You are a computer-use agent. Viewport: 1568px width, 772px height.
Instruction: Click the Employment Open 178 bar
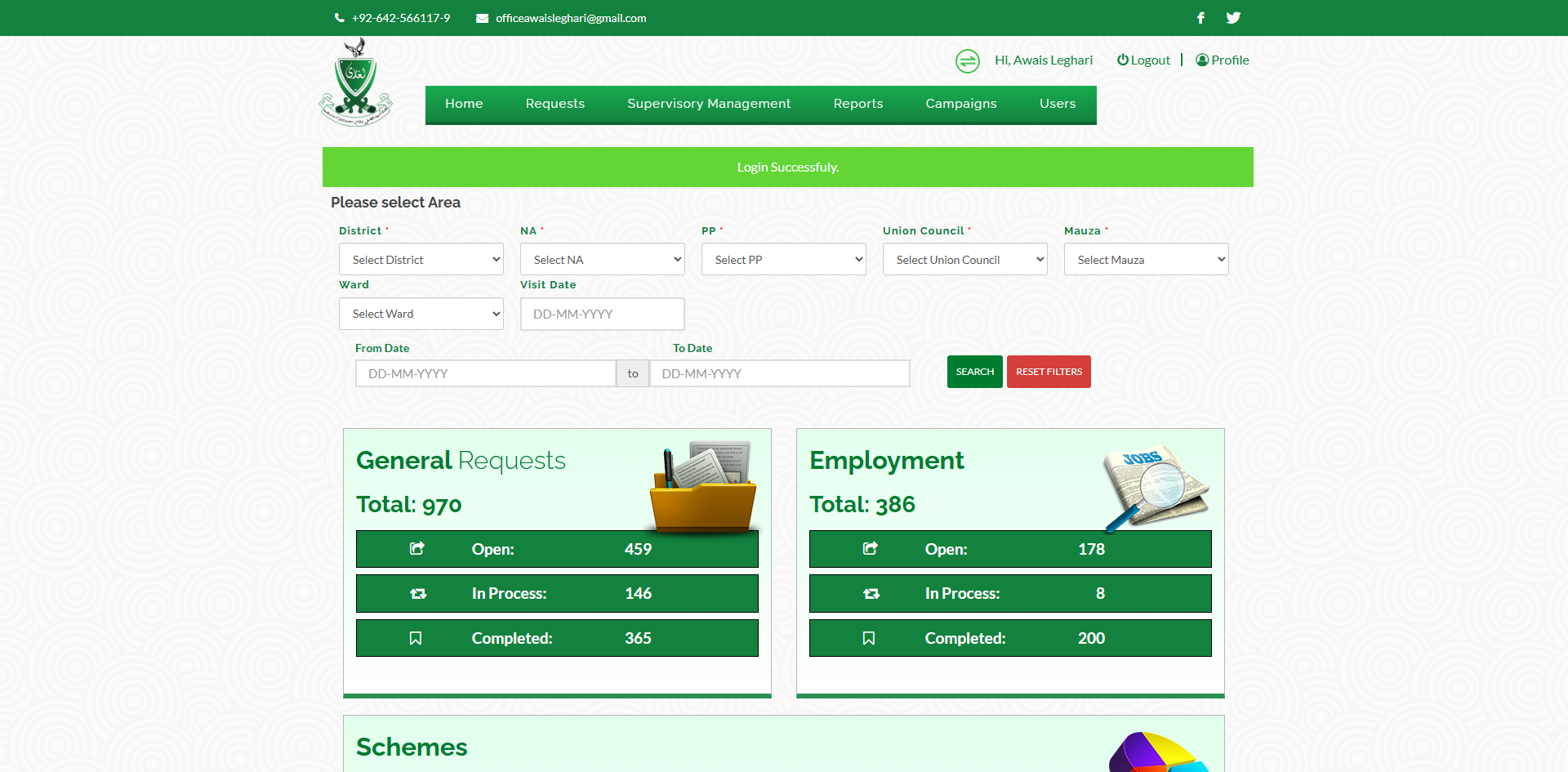pos(1010,549)
